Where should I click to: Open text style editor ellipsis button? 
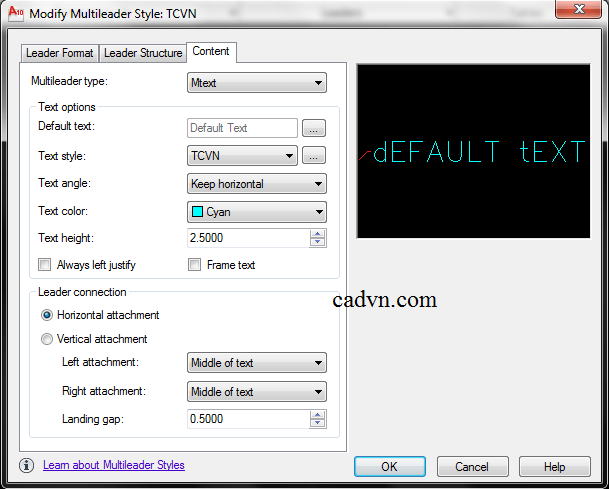pyautogui.click(x=314, y=156)
